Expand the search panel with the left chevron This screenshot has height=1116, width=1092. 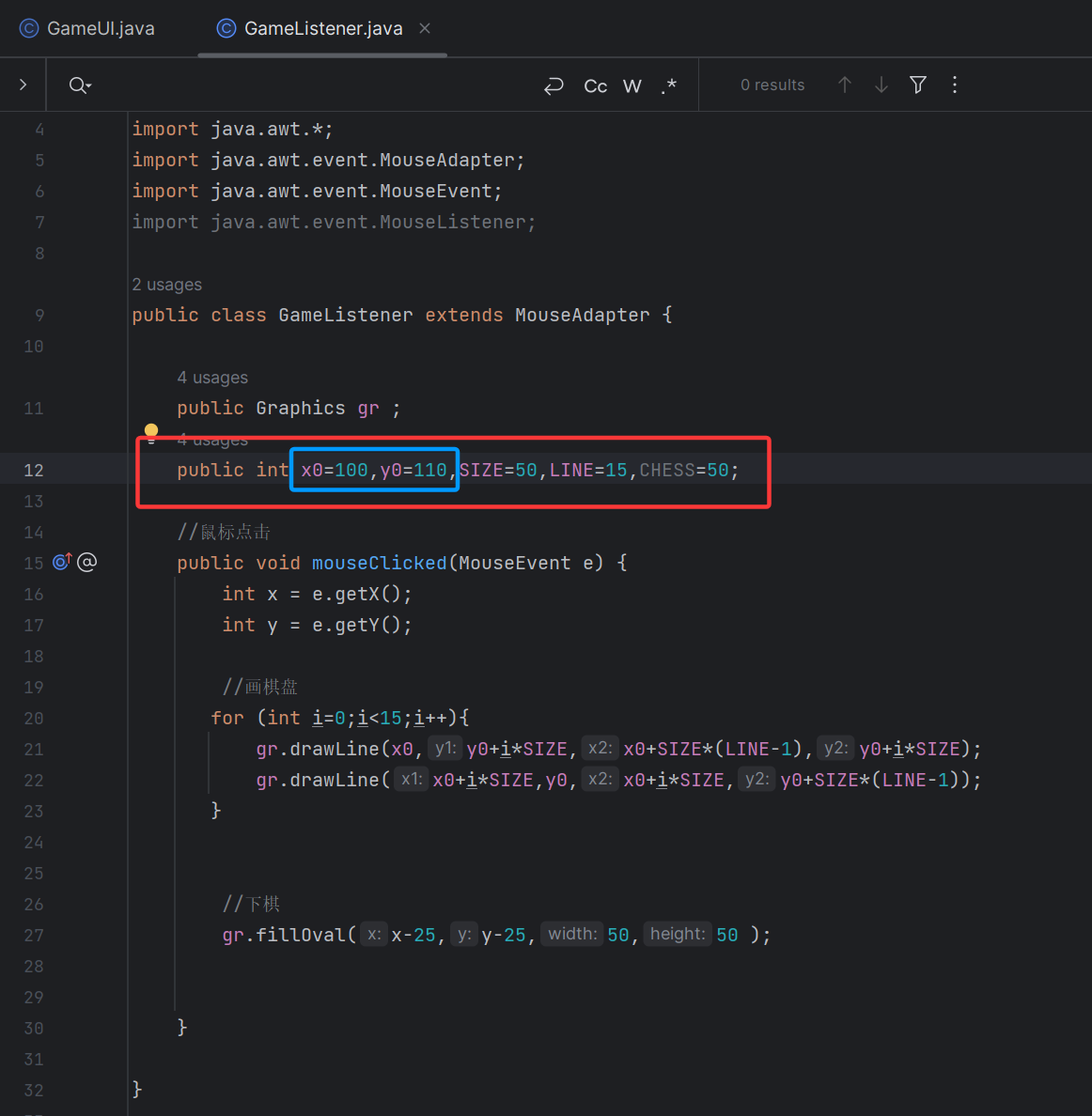(22, 83)
